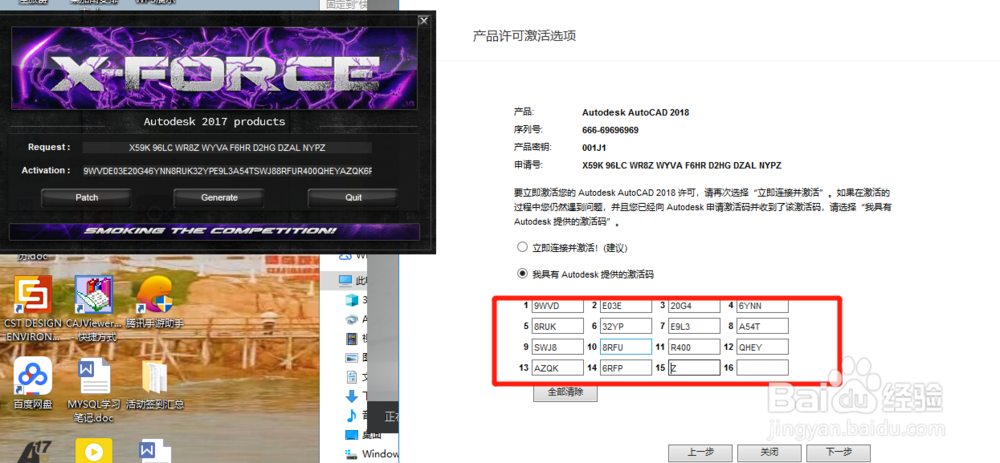The width and height of the screenshot is (1000, 463).
Task: Click the product key text 001J1
Action: (x=594, y=147)
